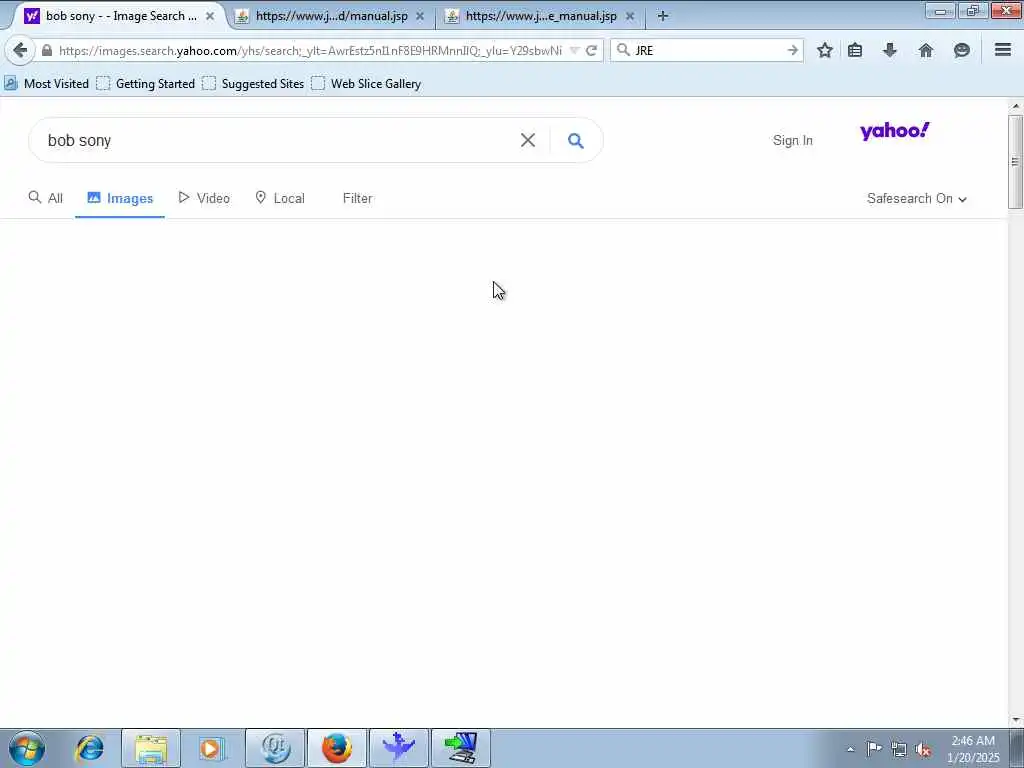Show bookmarks list icon

click(855, 50)
